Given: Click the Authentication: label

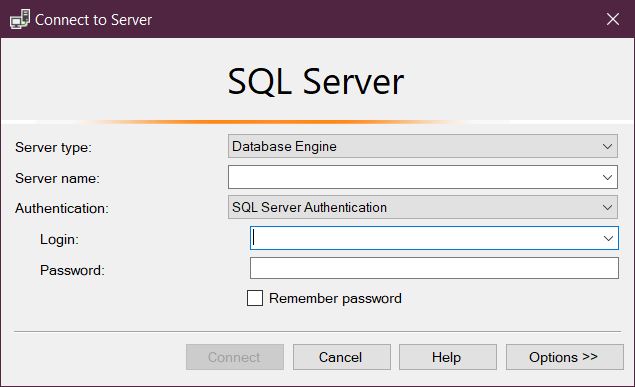Looking at the screenshot, I should [62, 208].
